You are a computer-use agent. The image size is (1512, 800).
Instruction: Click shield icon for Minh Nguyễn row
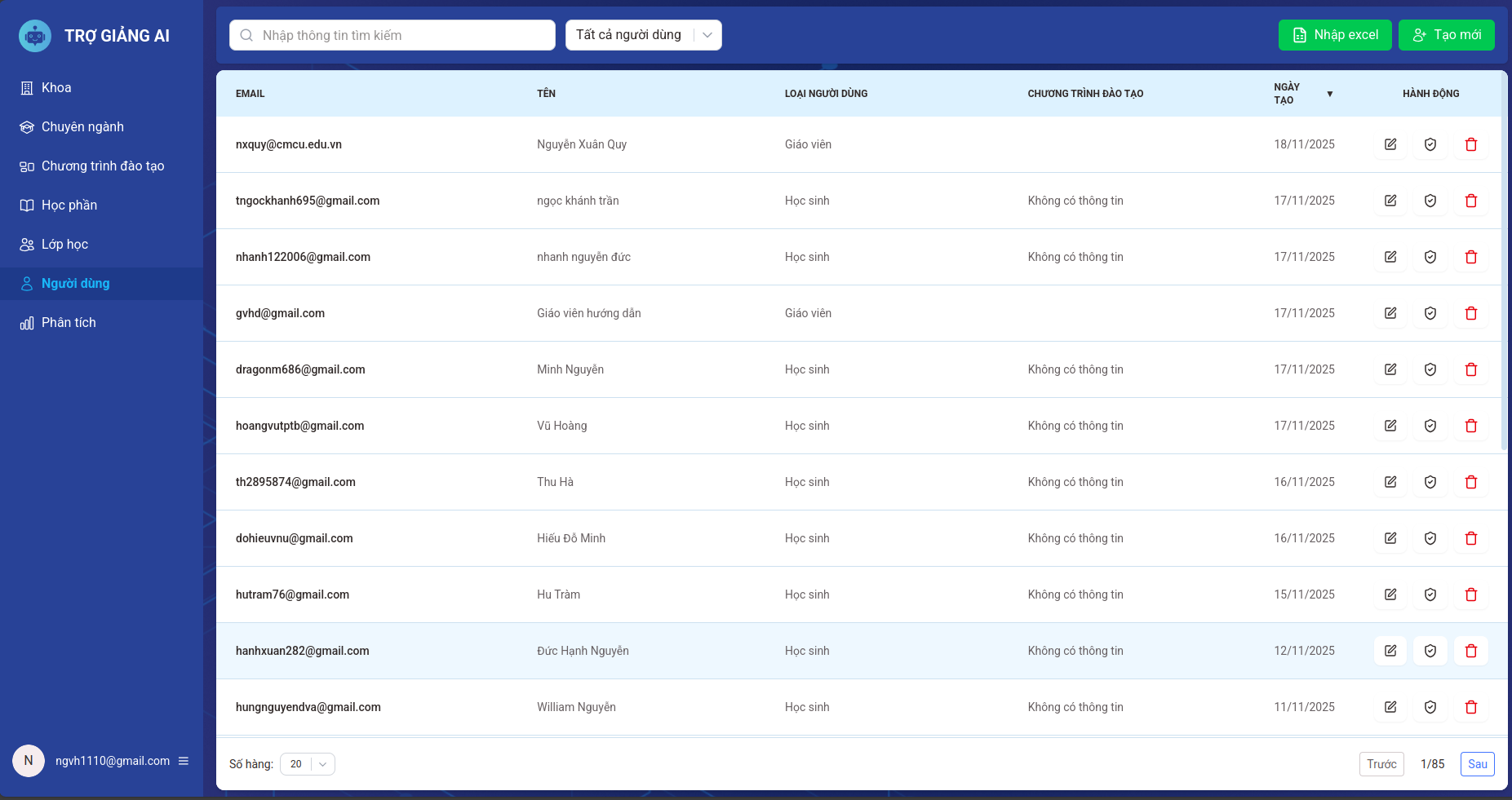[1430, 369]
